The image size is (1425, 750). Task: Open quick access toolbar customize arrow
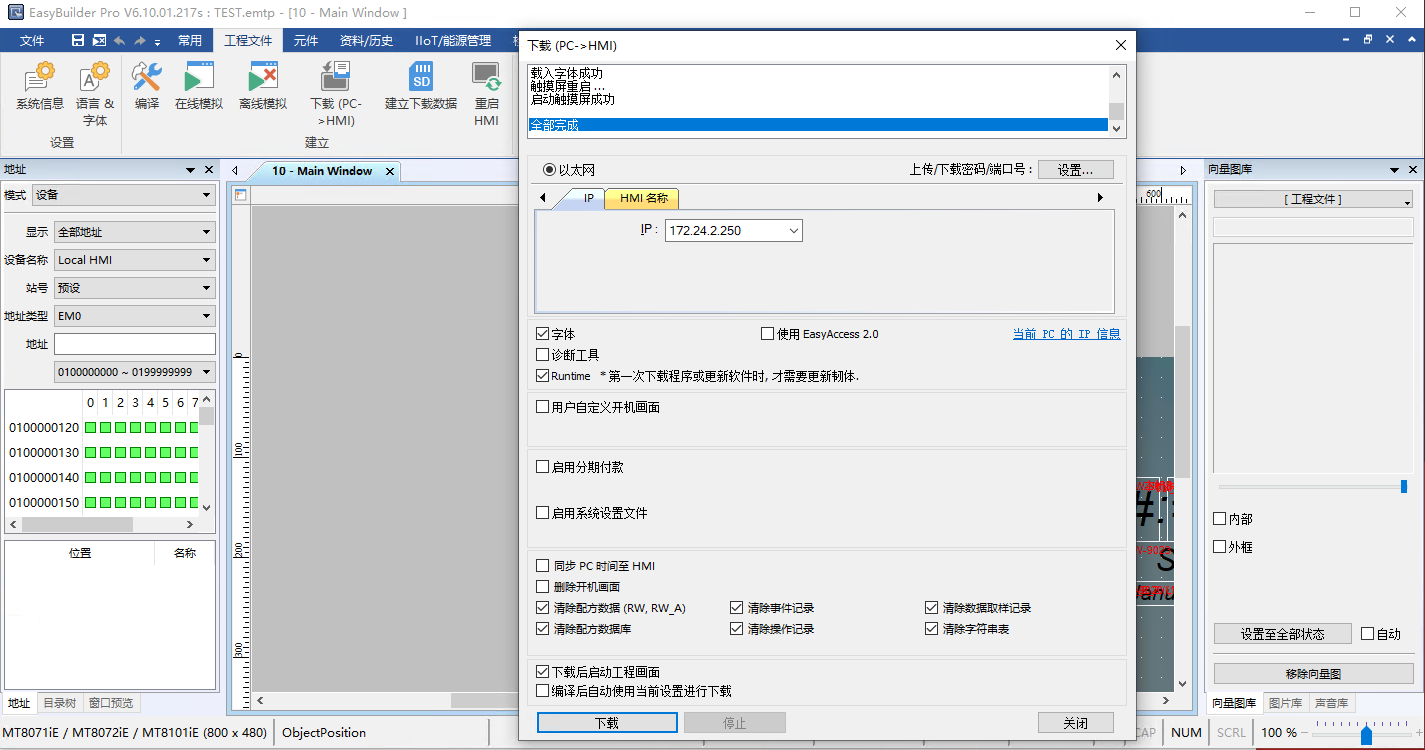(x=158, y=42)
